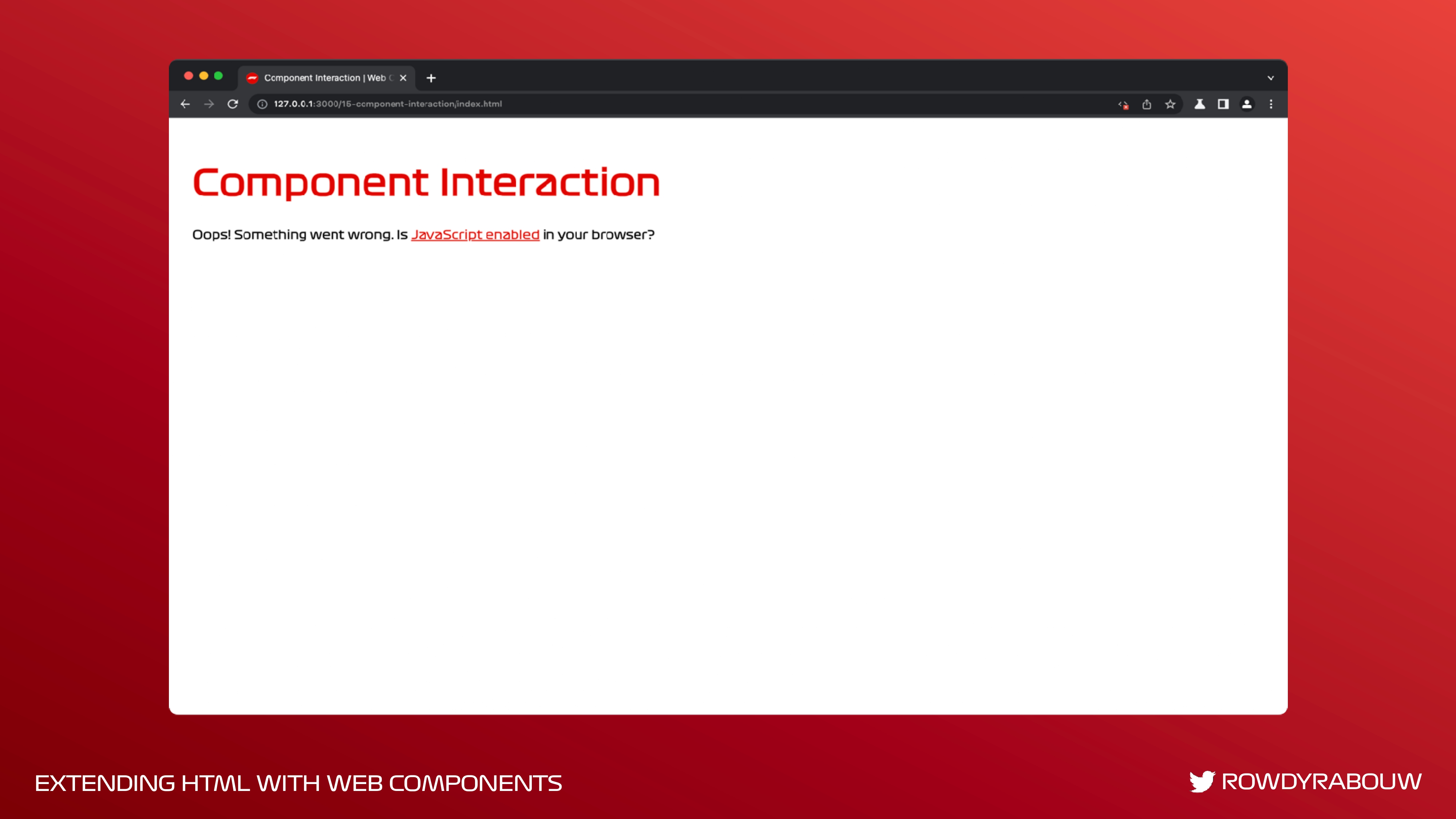This screenshot has height=819, width=1456.
Task: Click the address bar URL field
Action: (622, 104)
